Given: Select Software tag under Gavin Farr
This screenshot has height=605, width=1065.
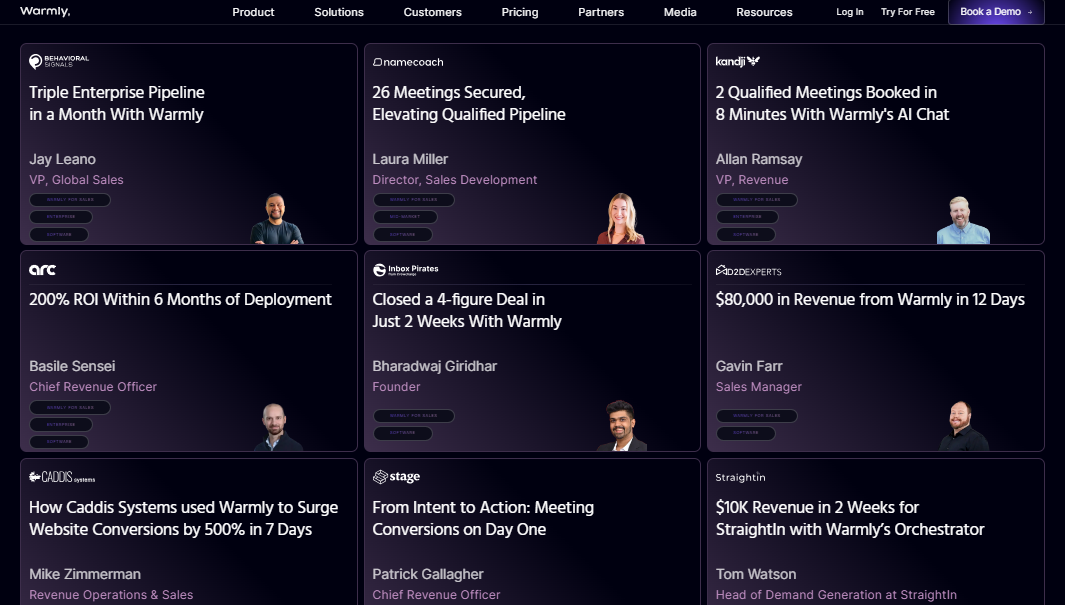Looking at the screenshot, I should 746,433.
